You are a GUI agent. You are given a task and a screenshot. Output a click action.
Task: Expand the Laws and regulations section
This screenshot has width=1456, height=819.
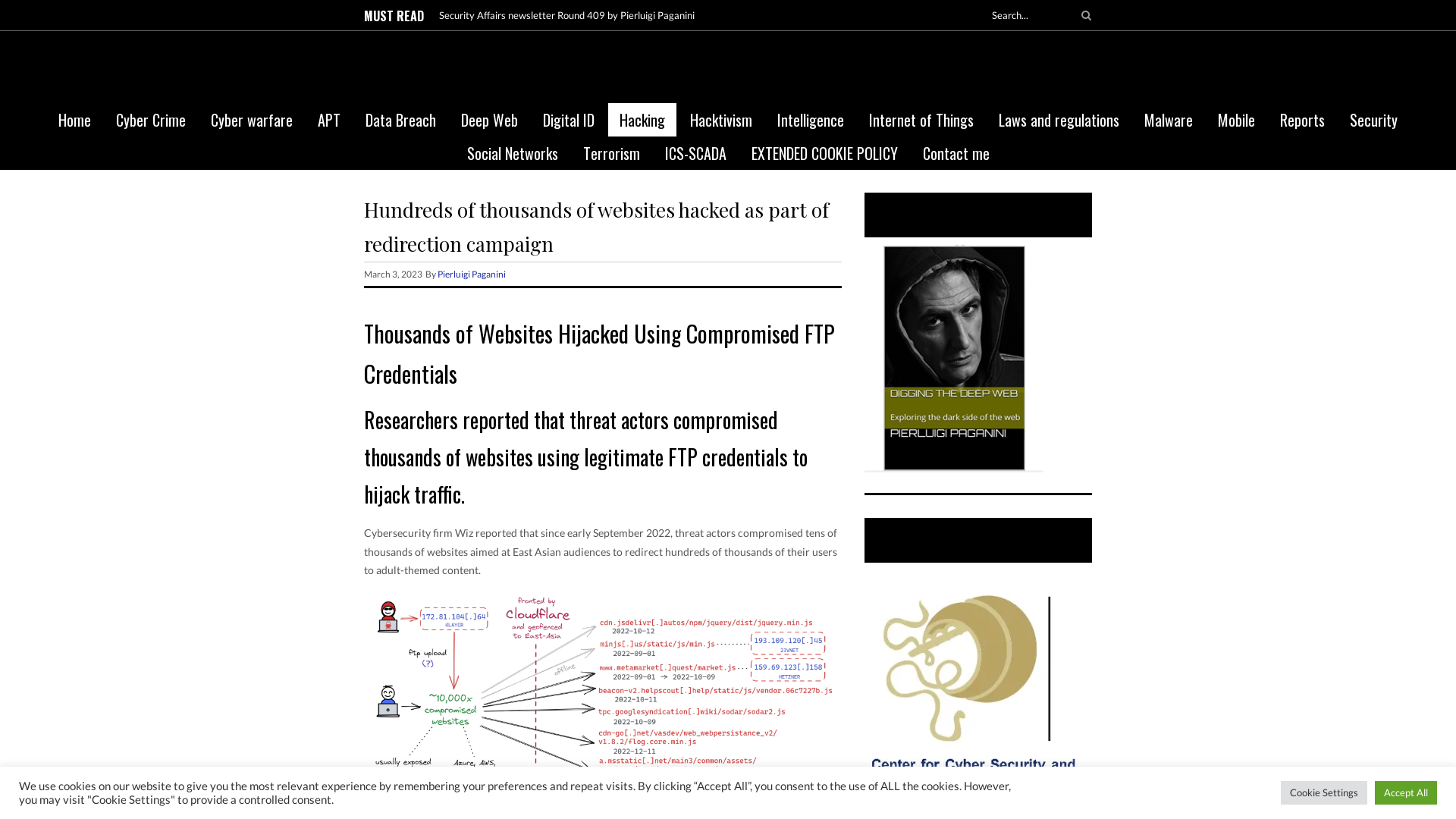(x=1058, y=120)
